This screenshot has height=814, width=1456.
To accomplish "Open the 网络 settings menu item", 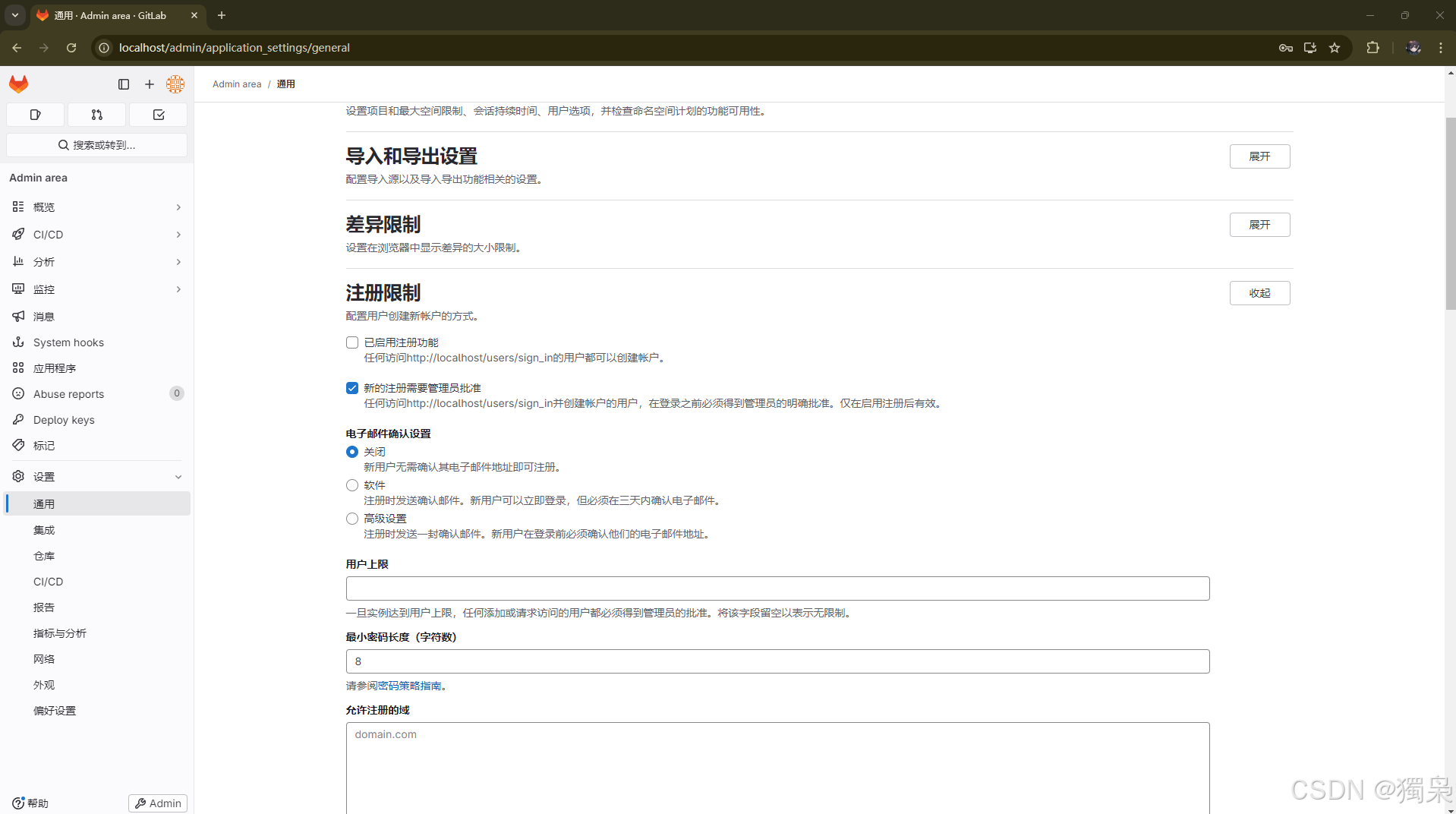I will click(x=97, y=659).
